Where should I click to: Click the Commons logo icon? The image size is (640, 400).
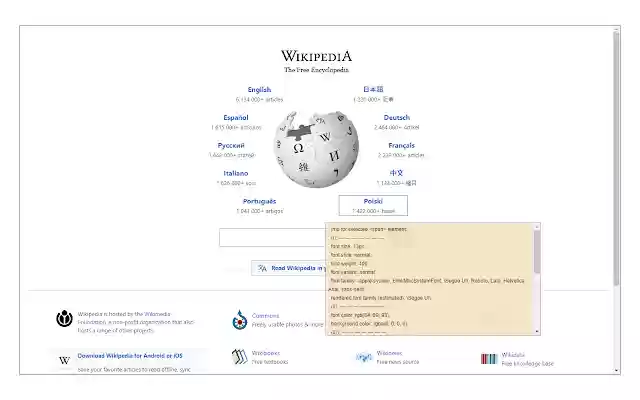pyautogui.click(x=240, y=320)
